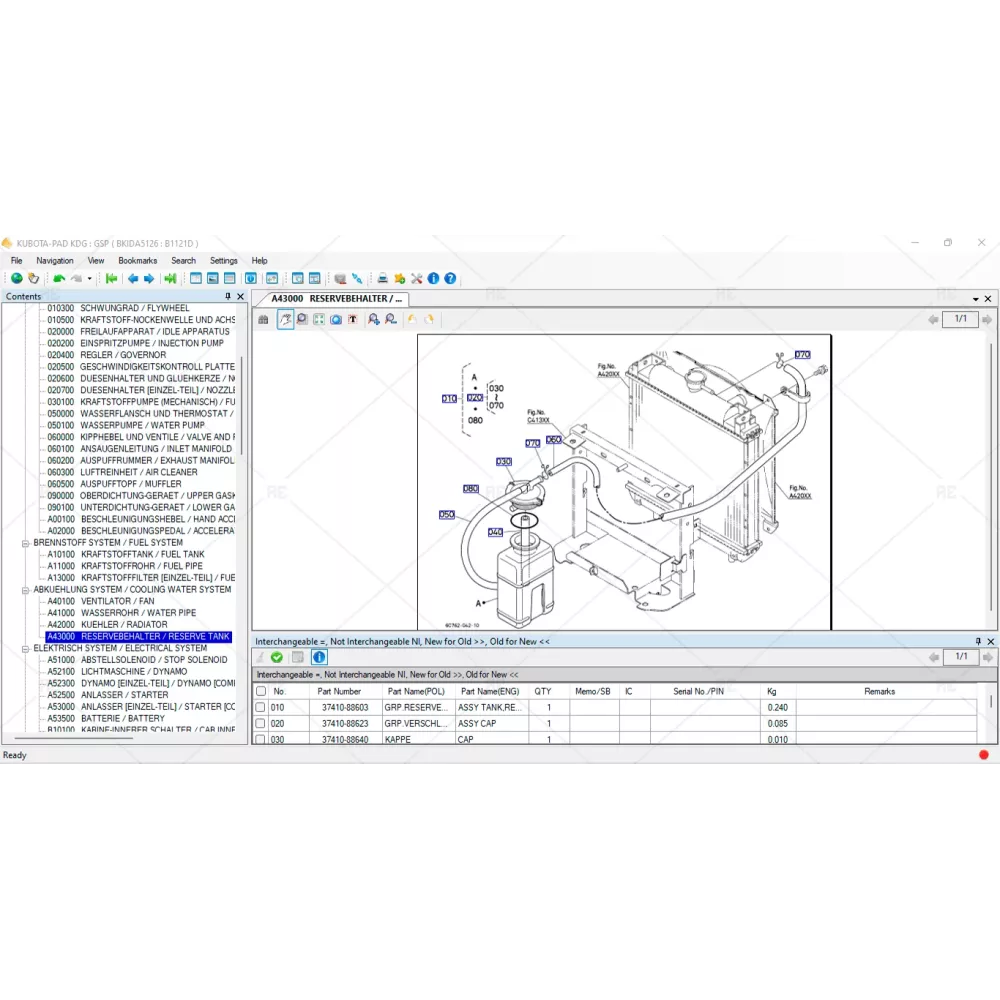
Task: Collapse the ELEKTRISCH SYSTEM / ELECTRICAL SYSTEM node
Action: click(25, 648)
